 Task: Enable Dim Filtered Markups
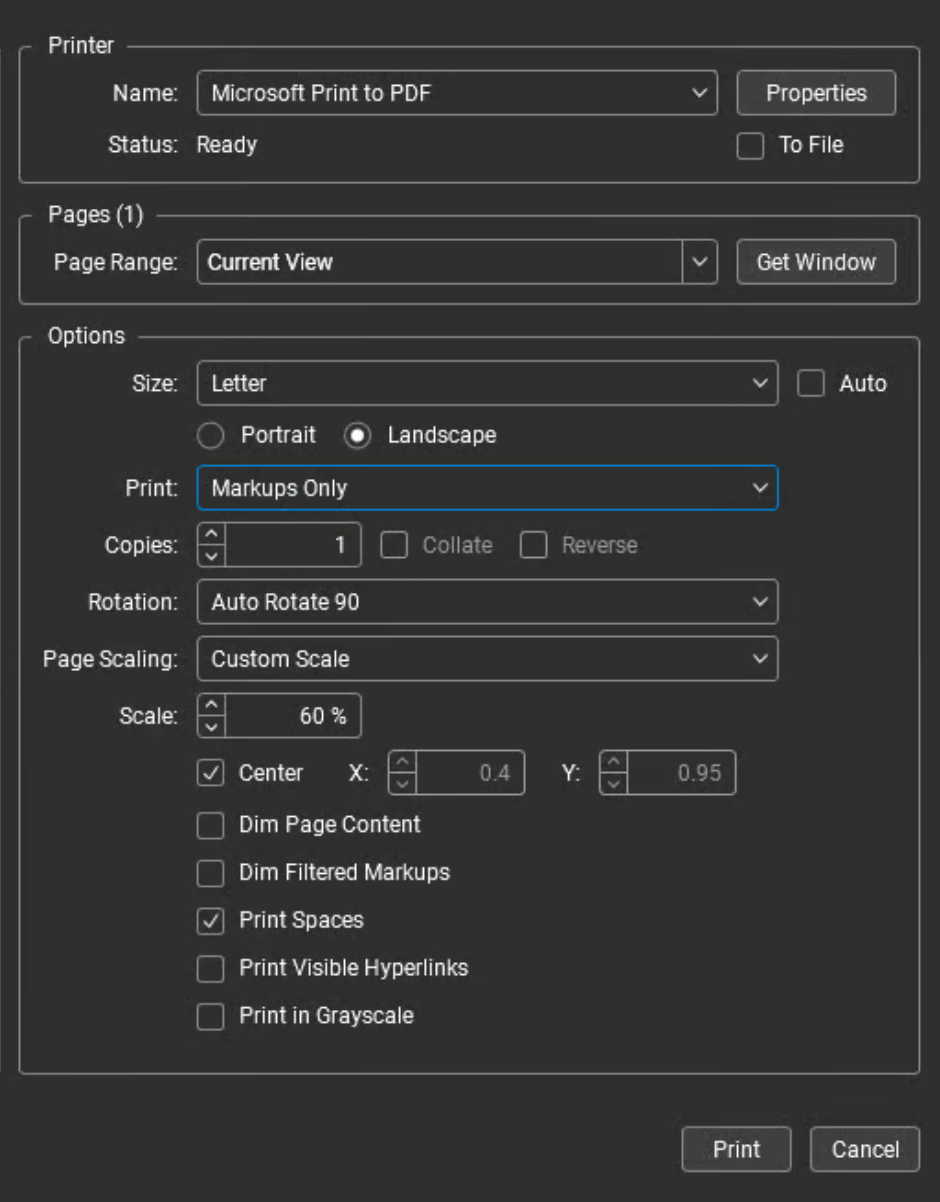tap(210, 873)
